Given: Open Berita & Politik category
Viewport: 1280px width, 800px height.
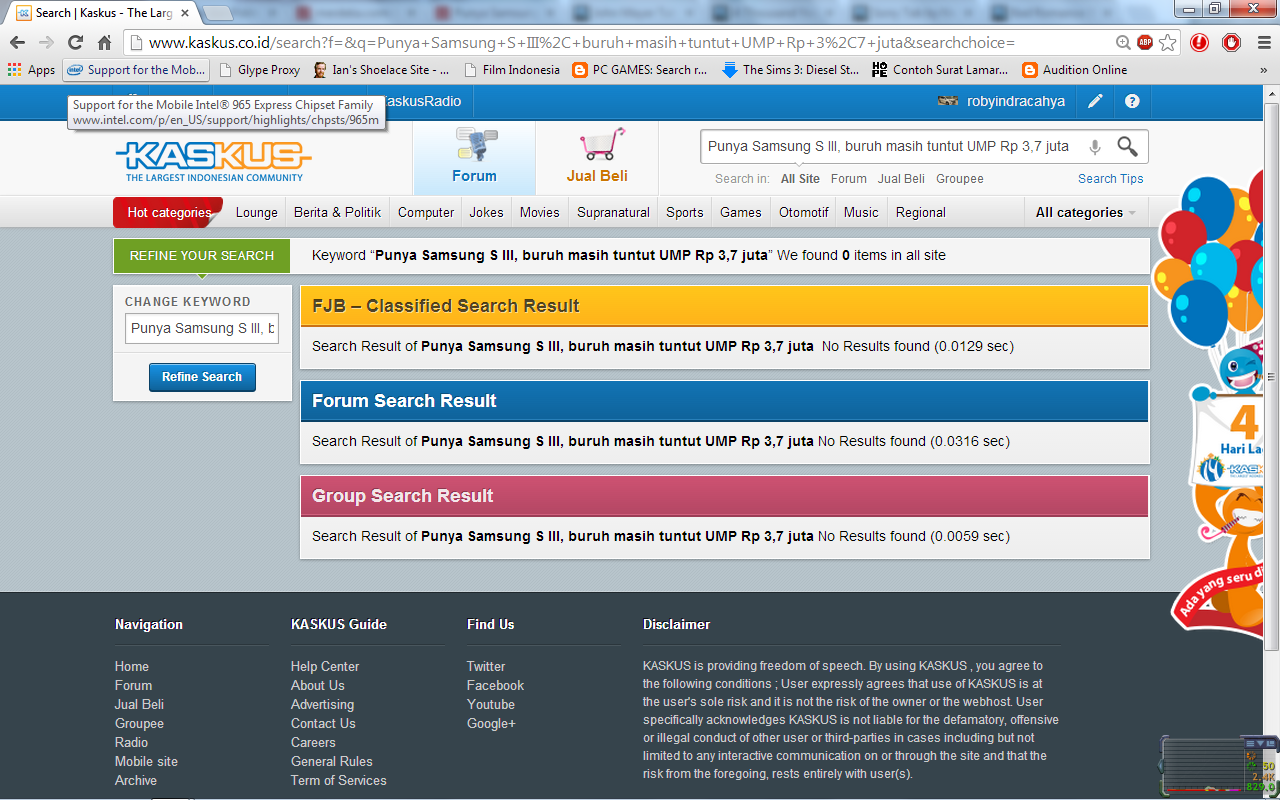Looking at the screenshot, I should [337, 212].
